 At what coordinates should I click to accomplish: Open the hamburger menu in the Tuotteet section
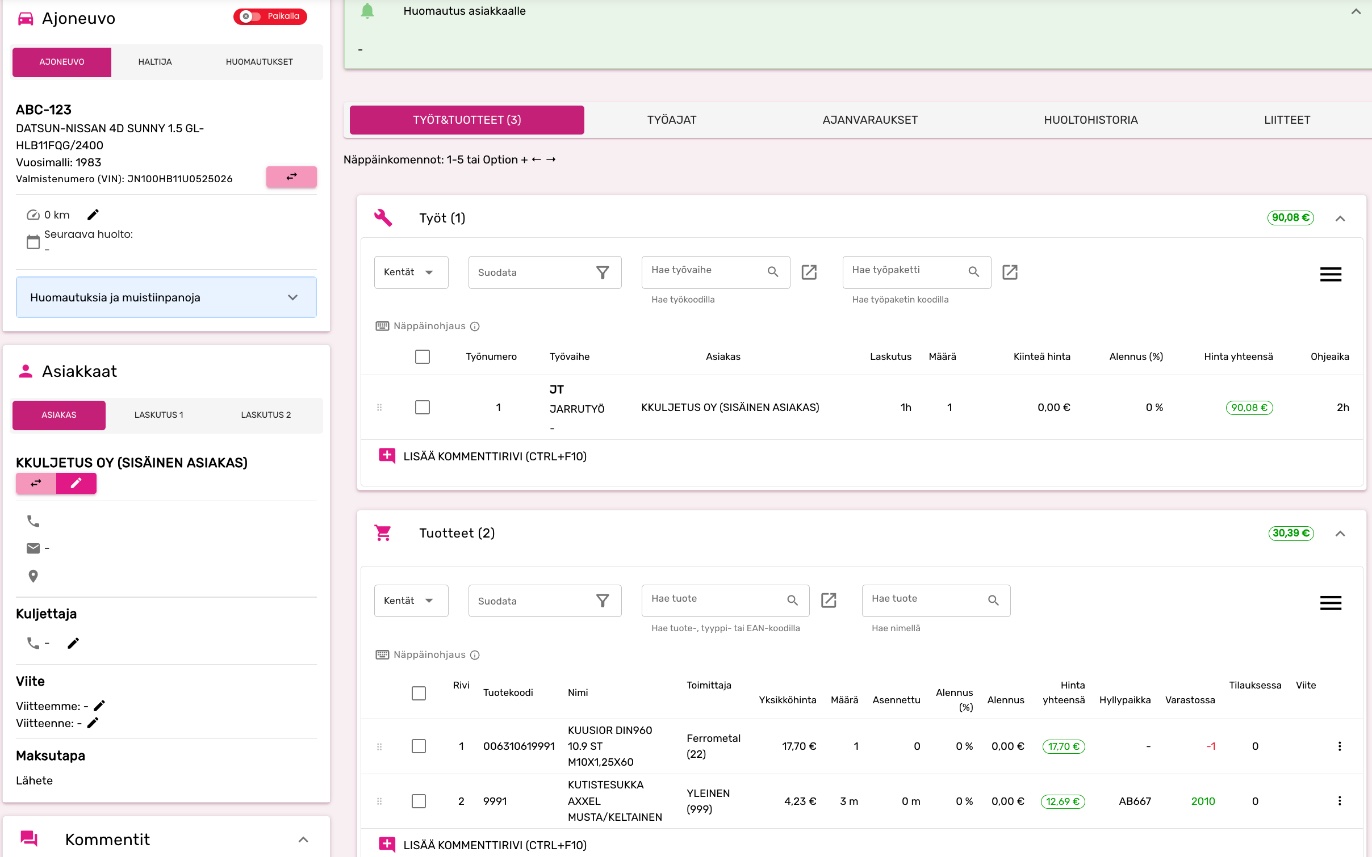coord(1330,603)
